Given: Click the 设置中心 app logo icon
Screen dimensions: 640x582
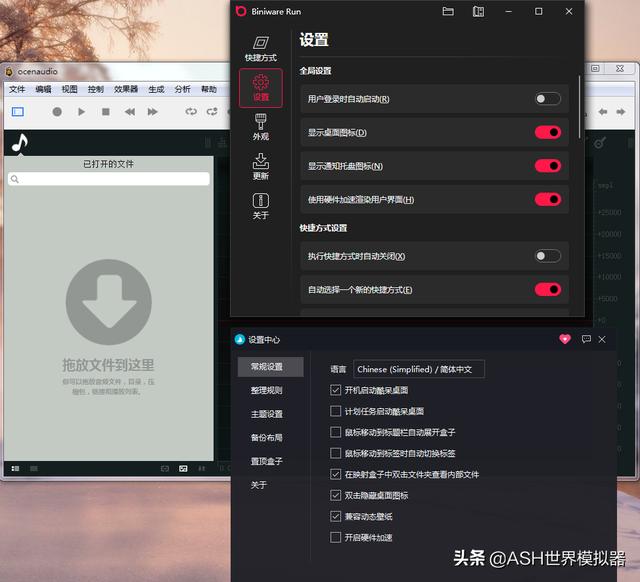Looking at the screenshot, I should pos(240,339).
